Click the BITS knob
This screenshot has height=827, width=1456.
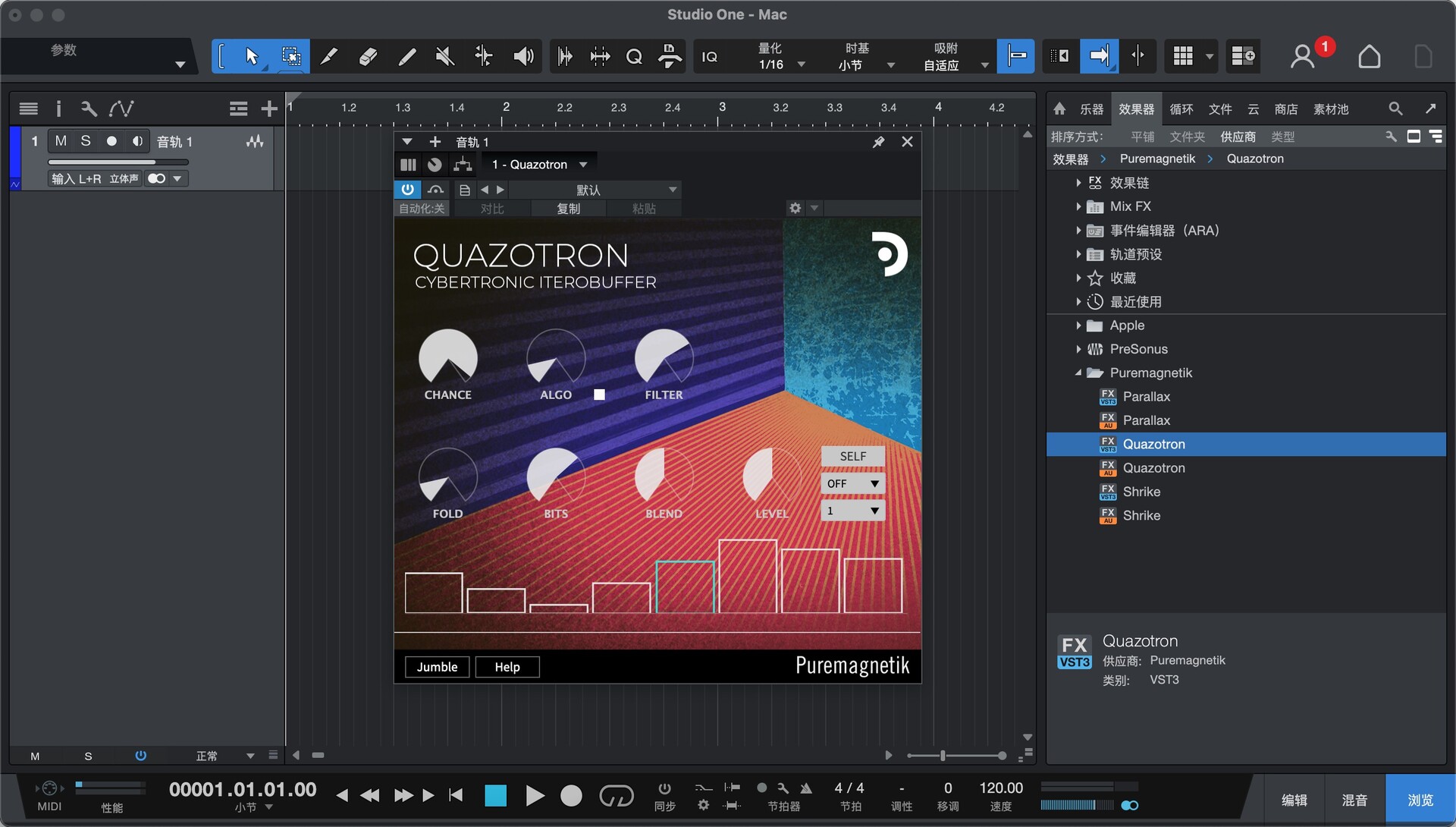(x=555, y=476)
